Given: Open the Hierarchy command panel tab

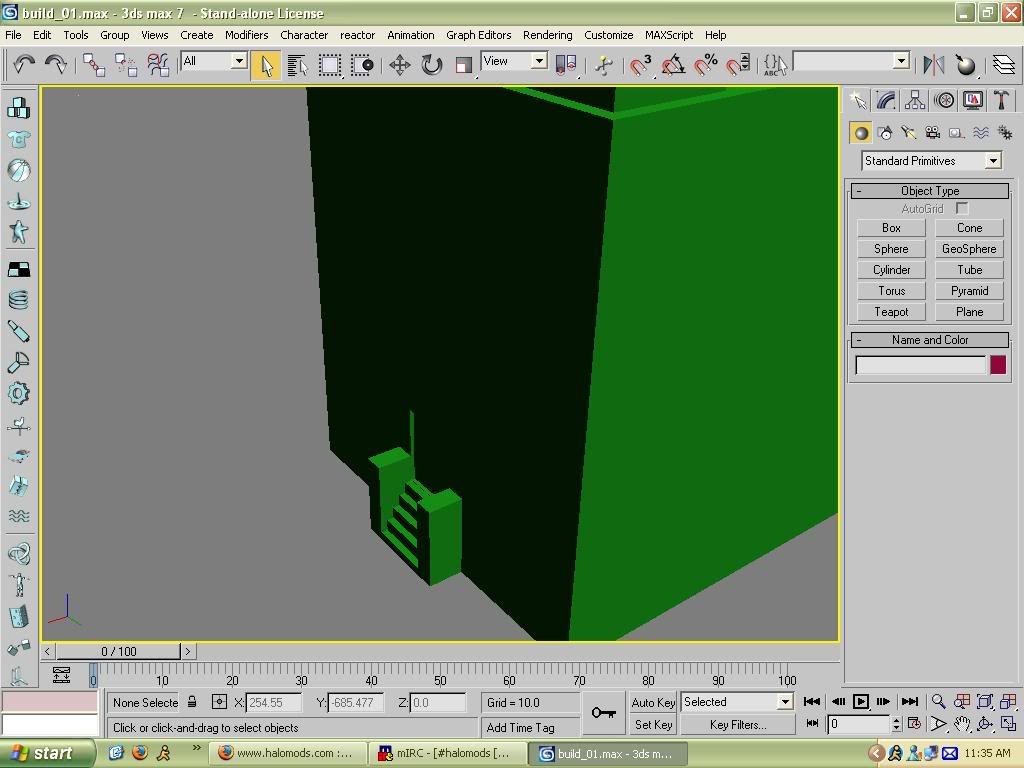Looking at the screenshot, I should pos(915,100).
